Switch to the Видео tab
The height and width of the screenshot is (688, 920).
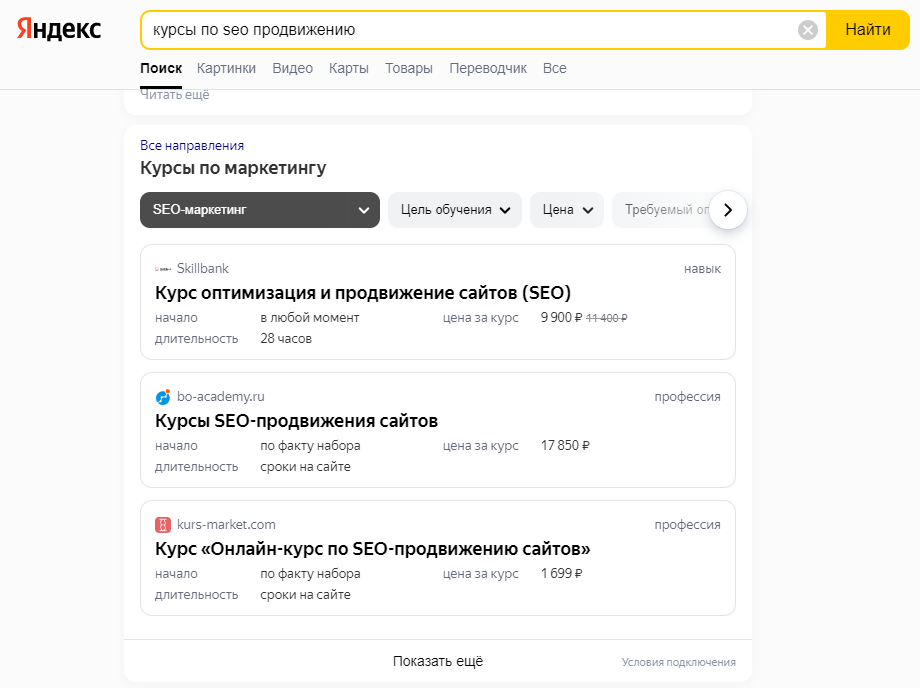pyautogui.click(x=292, y=68)
